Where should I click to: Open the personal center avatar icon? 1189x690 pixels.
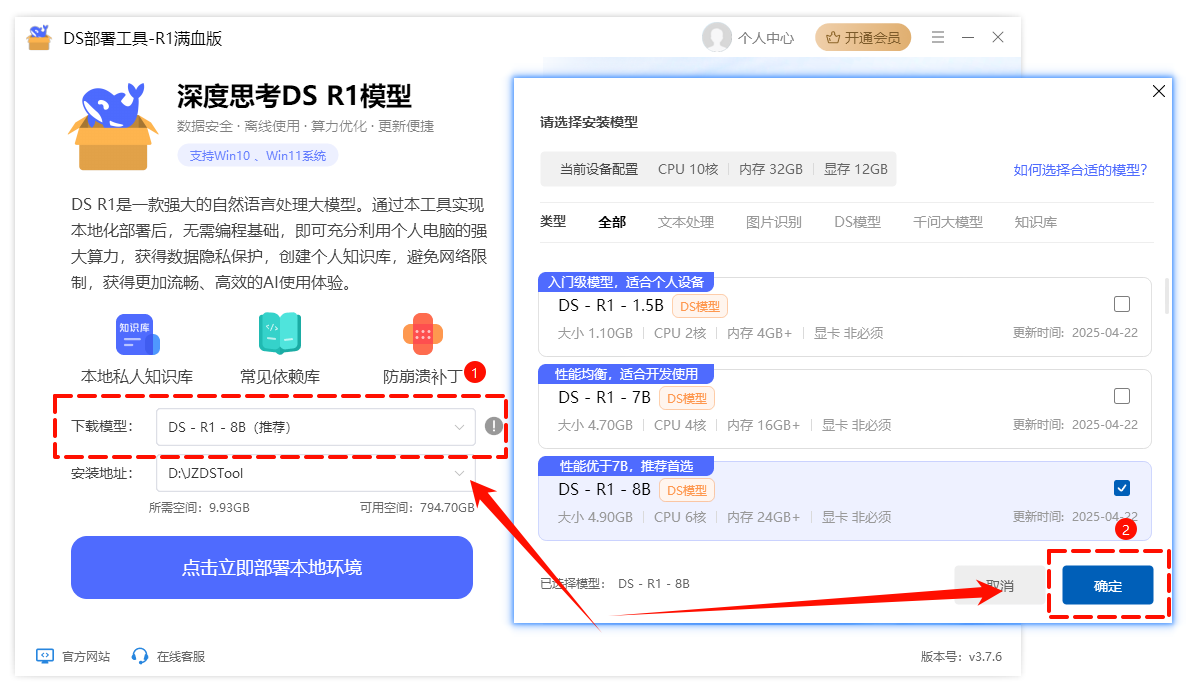pos(717,37)
